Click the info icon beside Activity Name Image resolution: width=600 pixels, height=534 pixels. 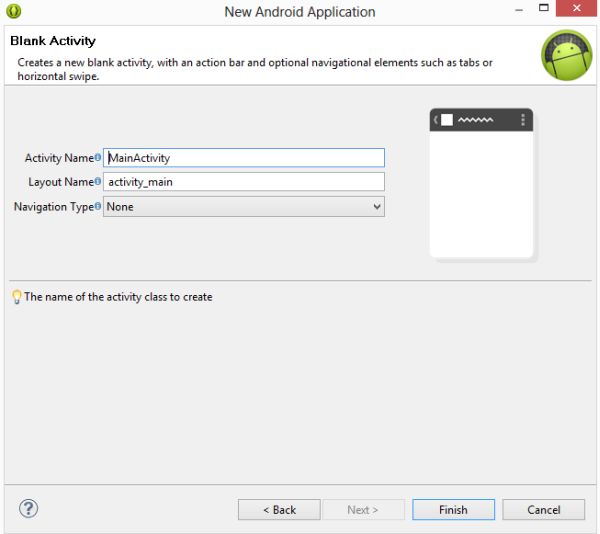[x=98, y=157]
